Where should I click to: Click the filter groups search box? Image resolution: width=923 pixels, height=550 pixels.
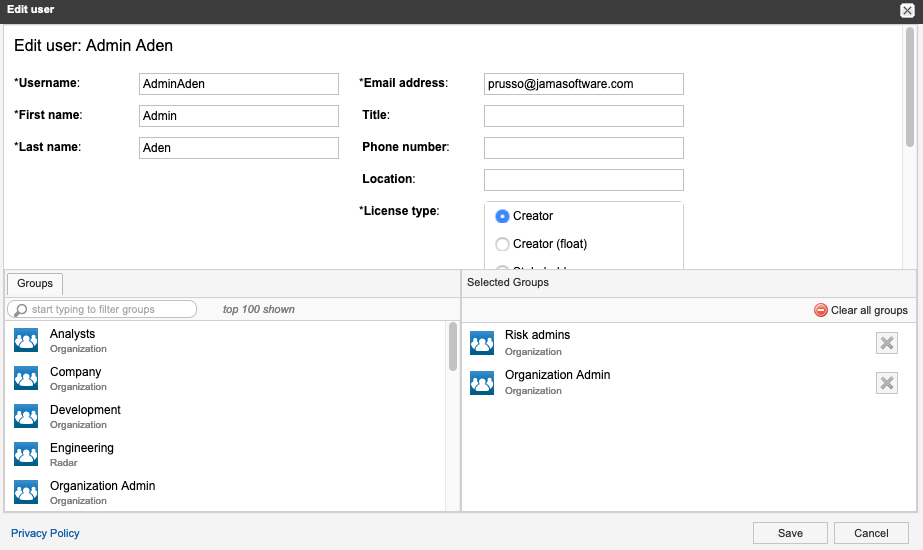click(102, 309)
